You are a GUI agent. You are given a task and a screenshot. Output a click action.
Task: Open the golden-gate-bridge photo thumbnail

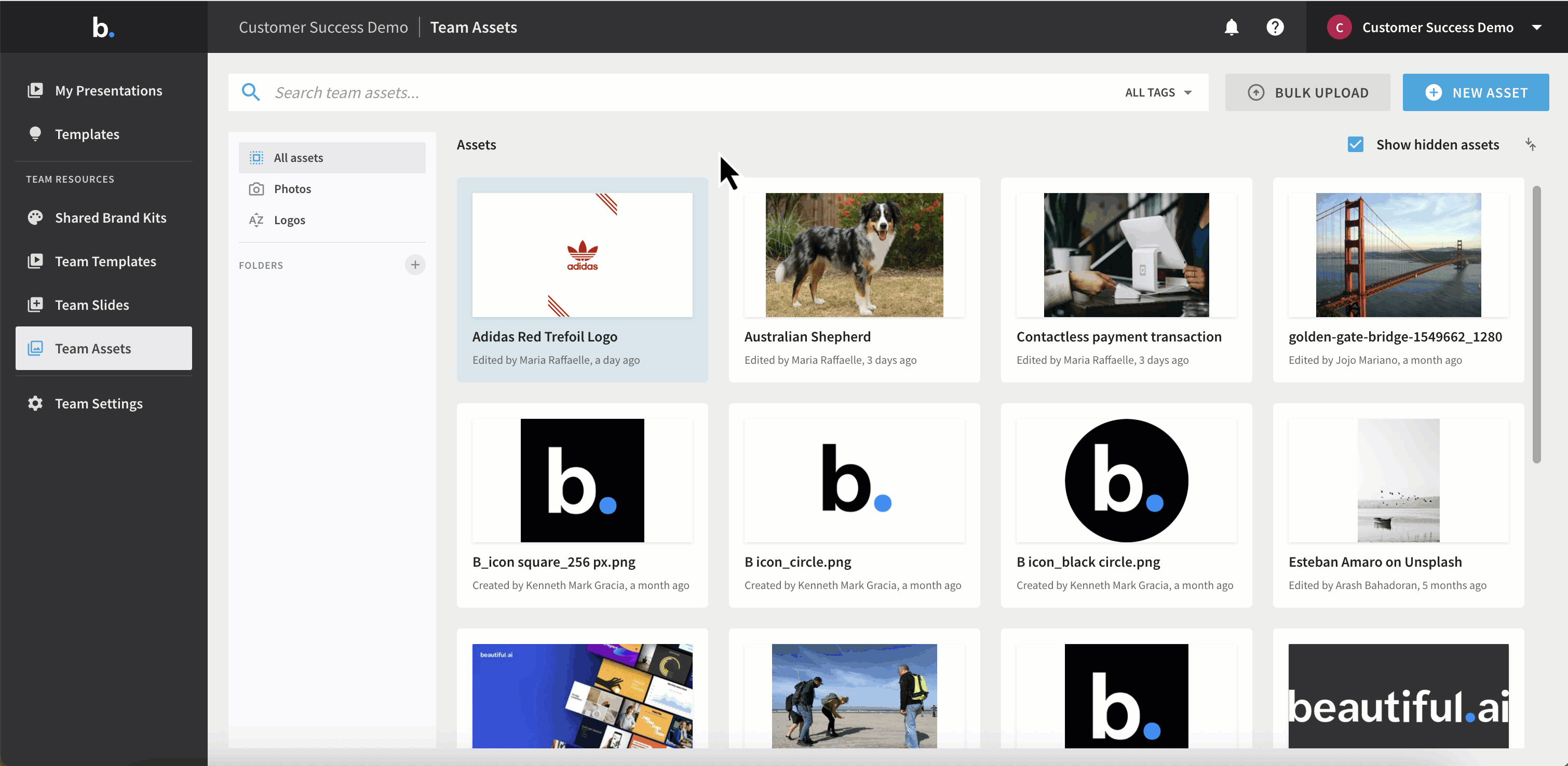click(1398, 255)
